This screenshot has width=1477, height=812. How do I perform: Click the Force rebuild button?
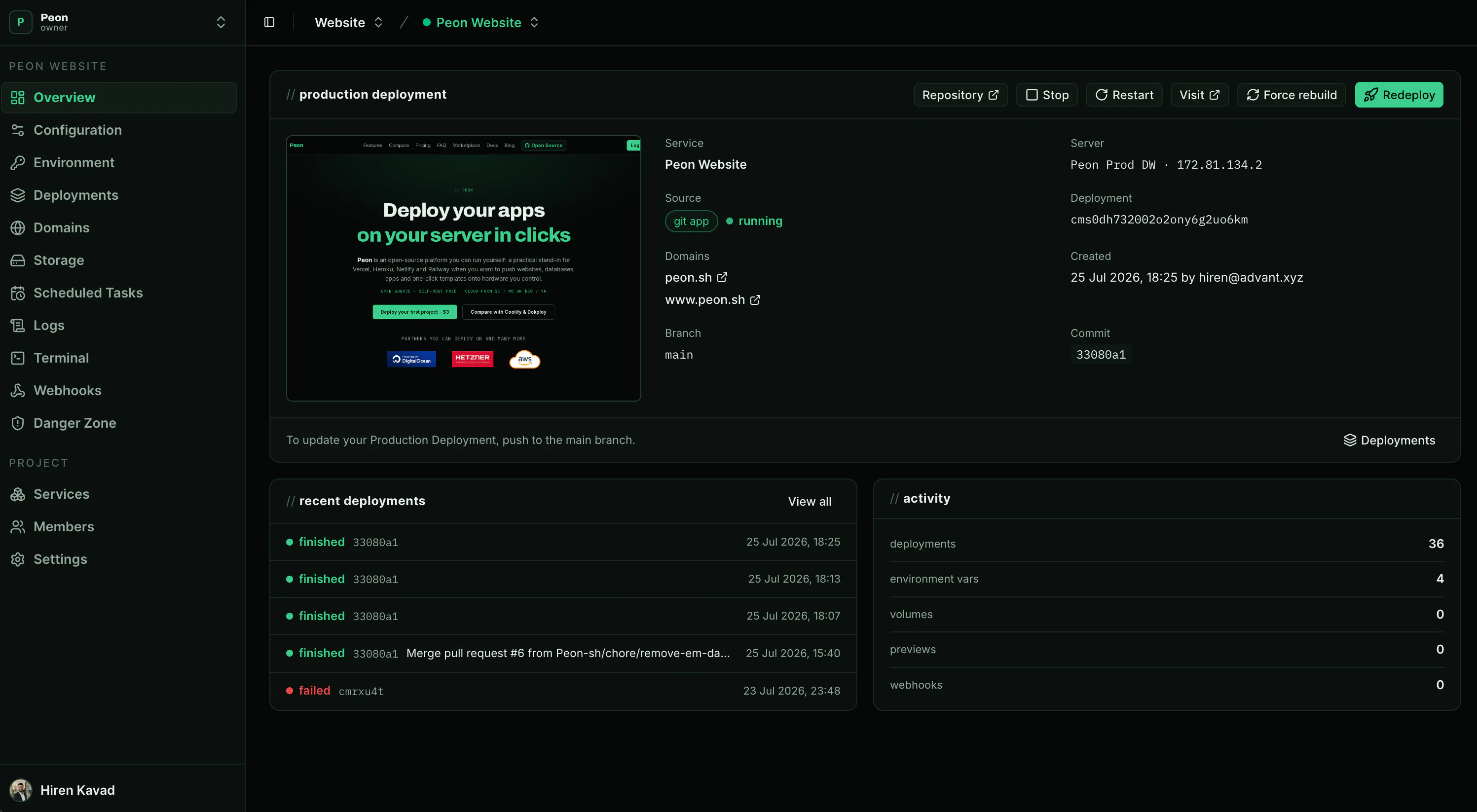[x=1291, y=95]
